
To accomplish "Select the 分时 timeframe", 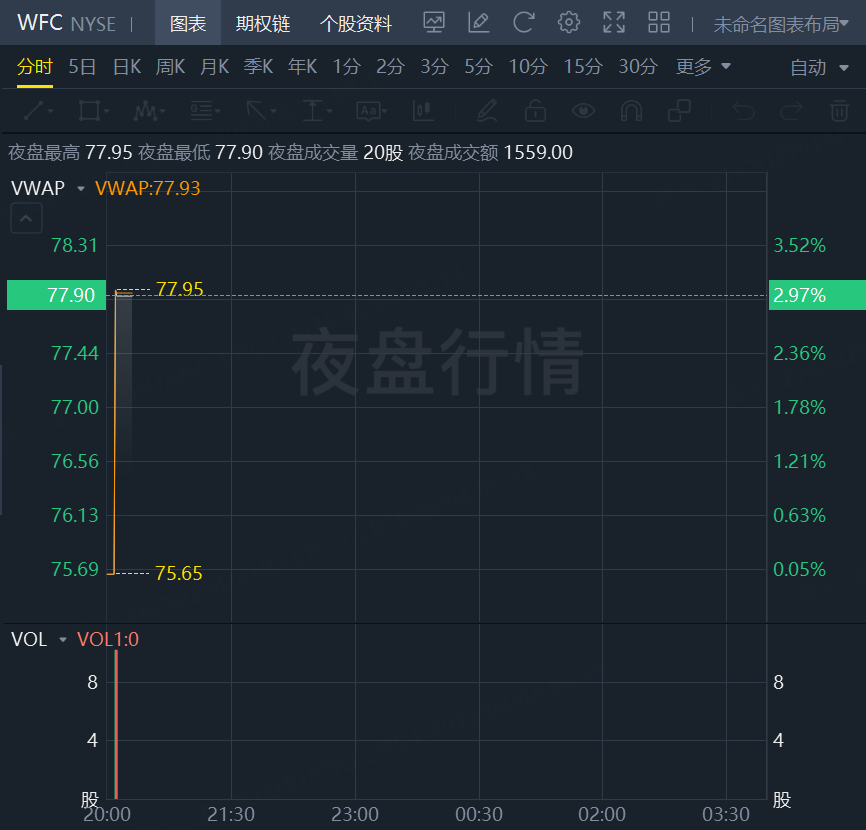I will (35, 67).
